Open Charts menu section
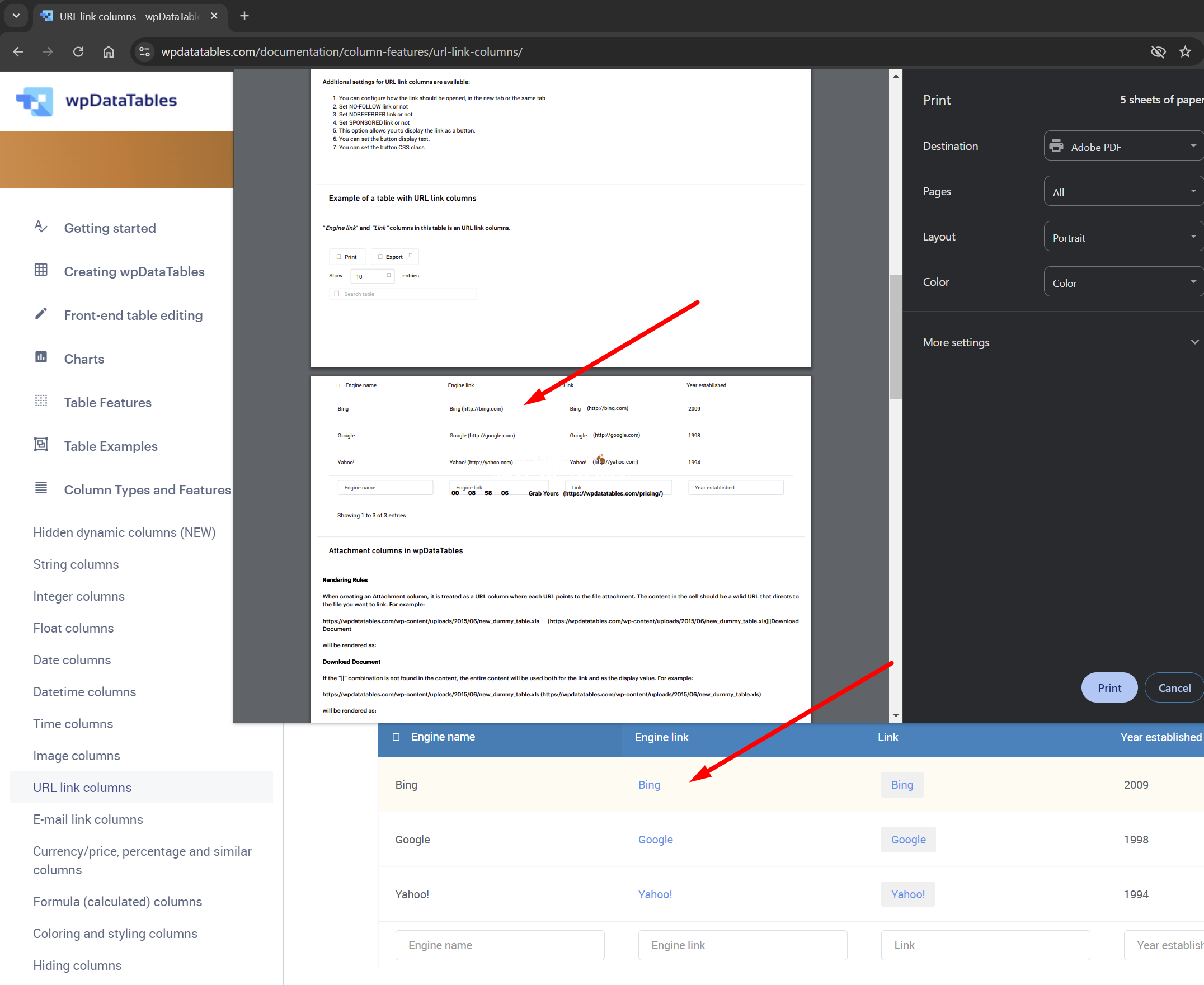This screenshot has height=985, width=1204. [84, 359]
